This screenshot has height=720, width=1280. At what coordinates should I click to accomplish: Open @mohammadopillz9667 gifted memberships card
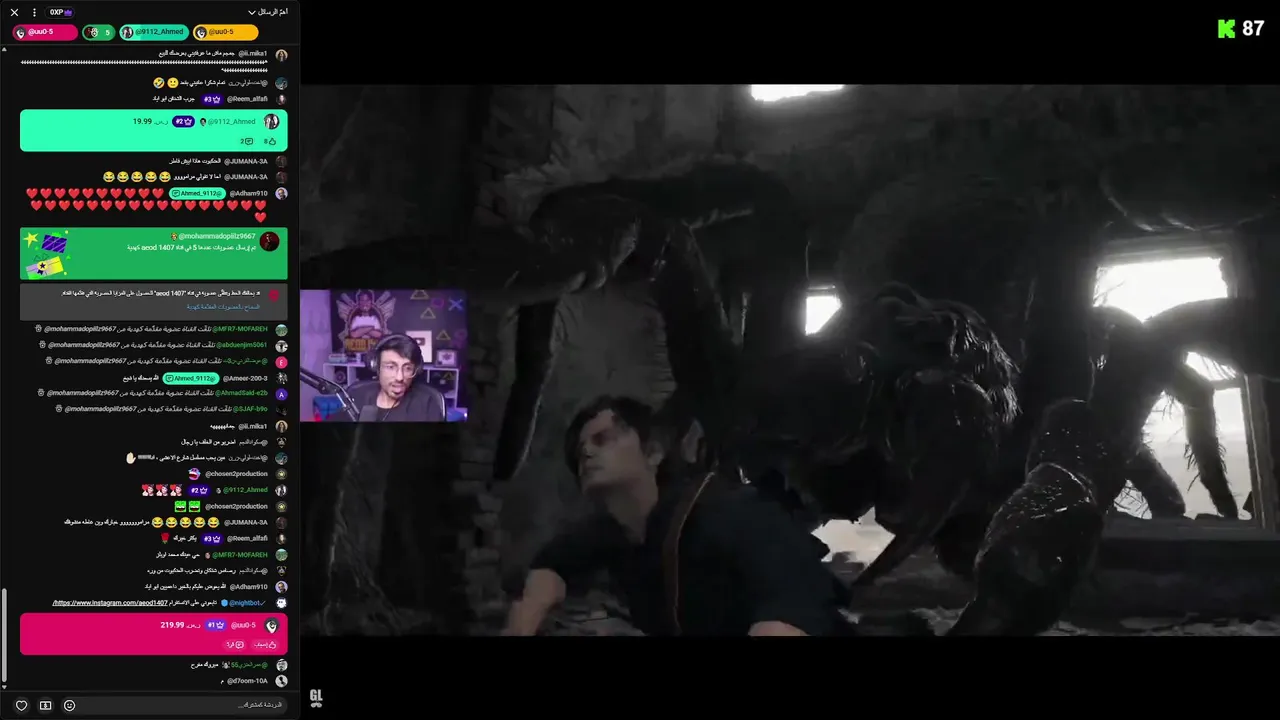[x=154, y=254]
